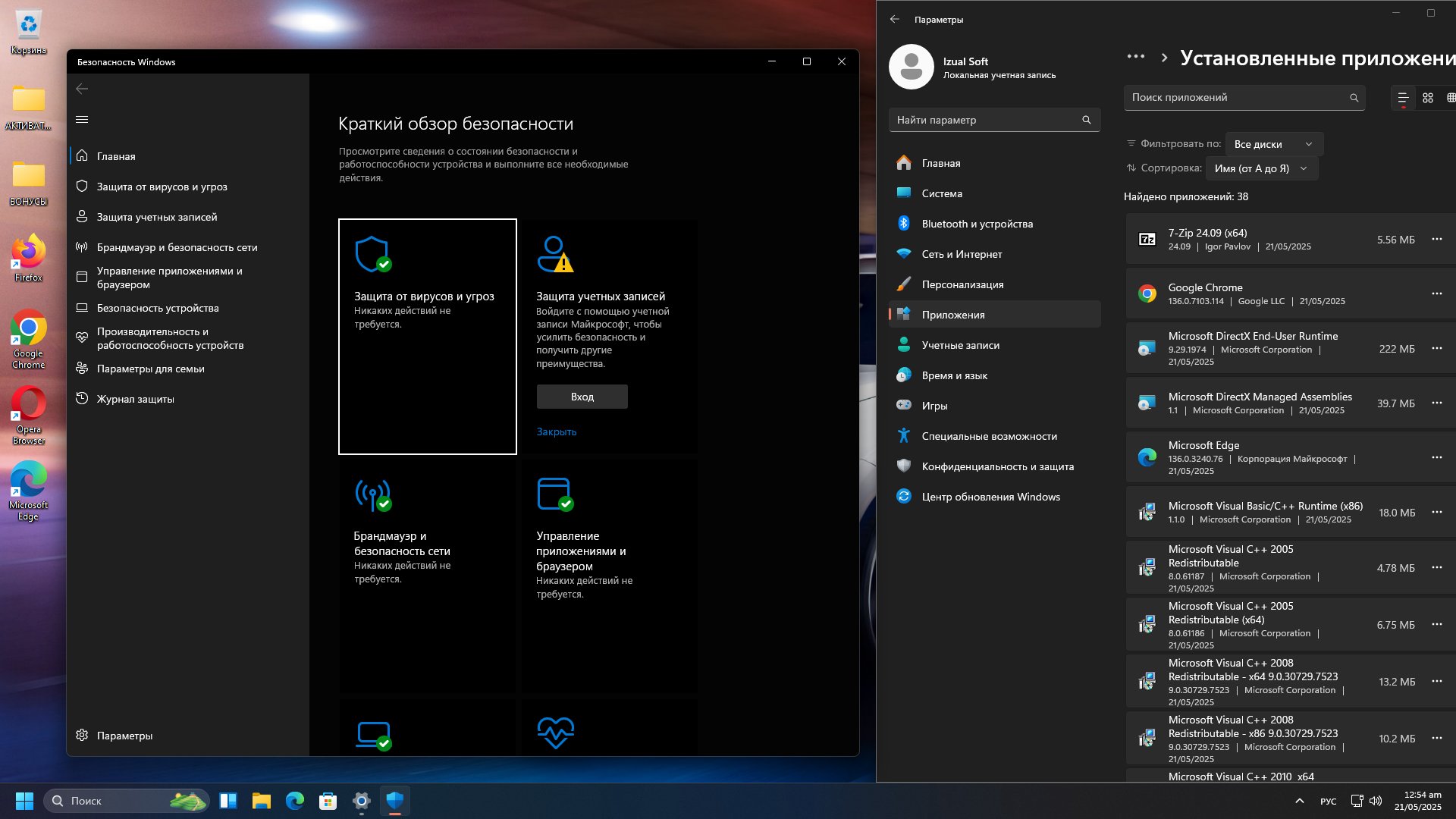
Task: Open Главная in Settings navigation
Action: pos(994,163)
